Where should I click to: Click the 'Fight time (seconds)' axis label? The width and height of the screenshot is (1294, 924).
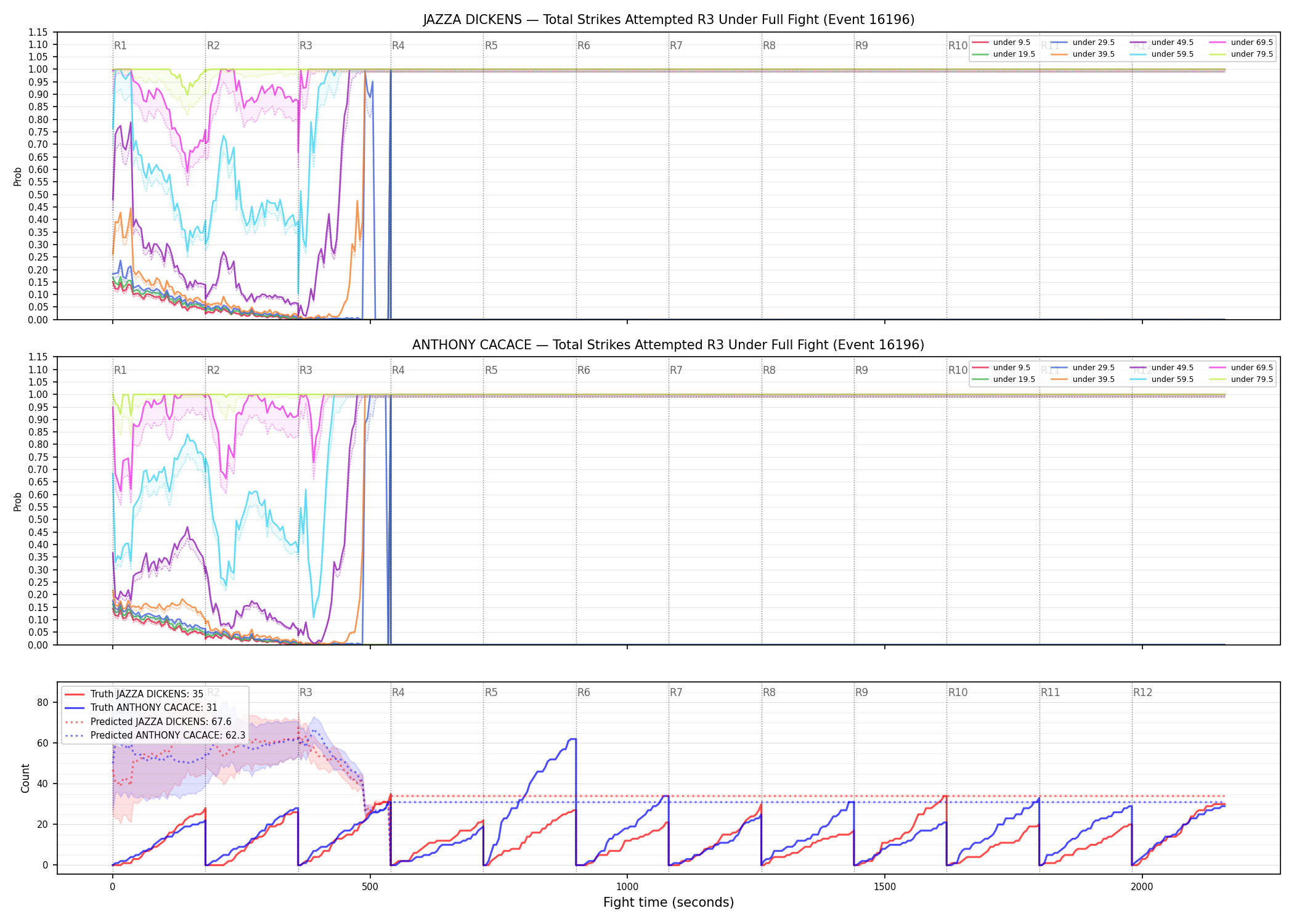point(669,902)
